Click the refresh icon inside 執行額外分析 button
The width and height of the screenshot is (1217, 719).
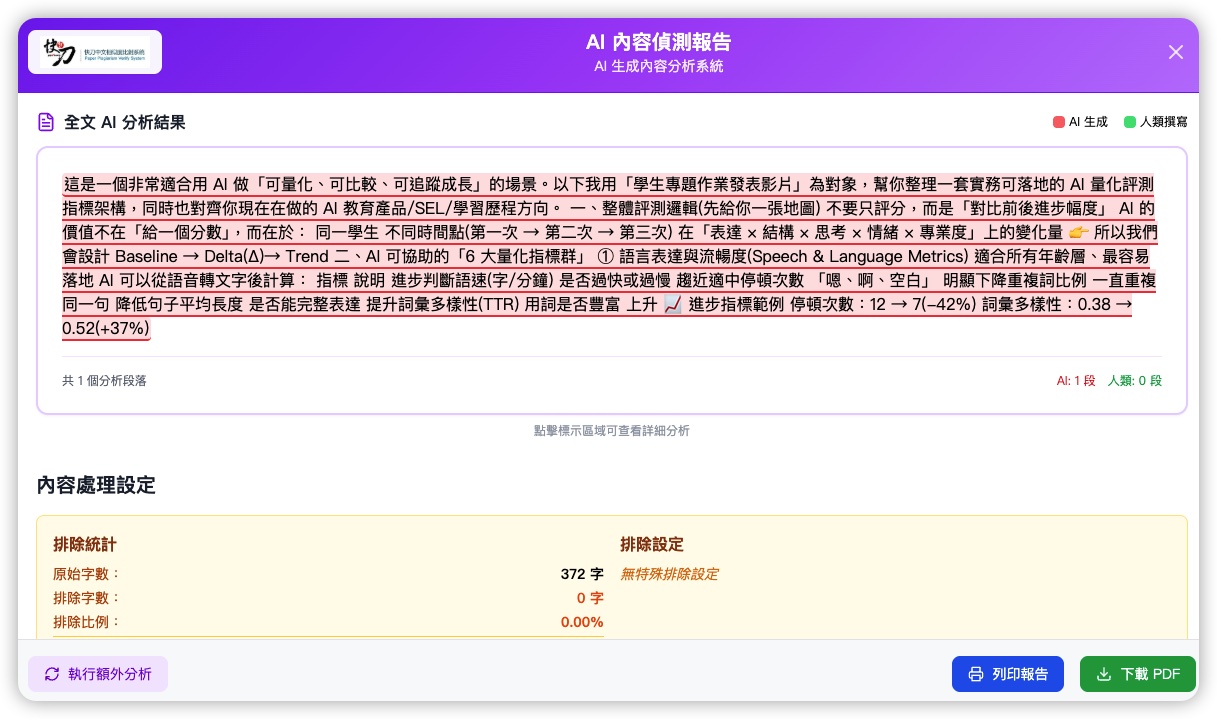pos(52,674)
